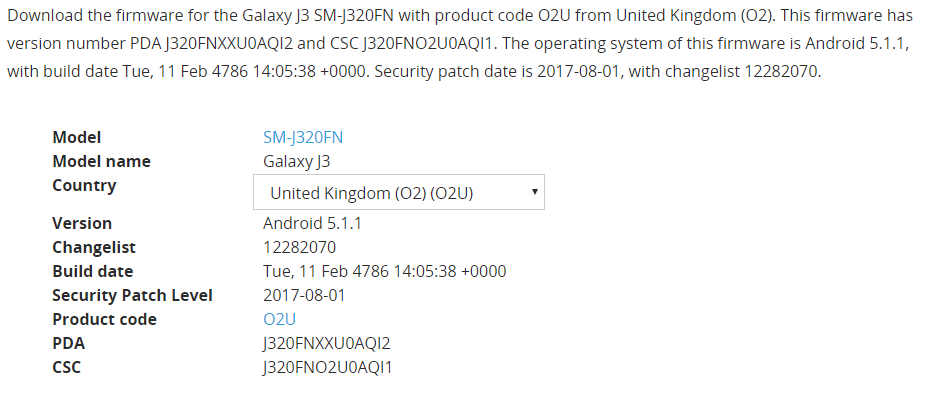Image resolution: width=934 pixels, height=400 pixels.
Task: Click the bold Product code label
Action: coord(104,319)
